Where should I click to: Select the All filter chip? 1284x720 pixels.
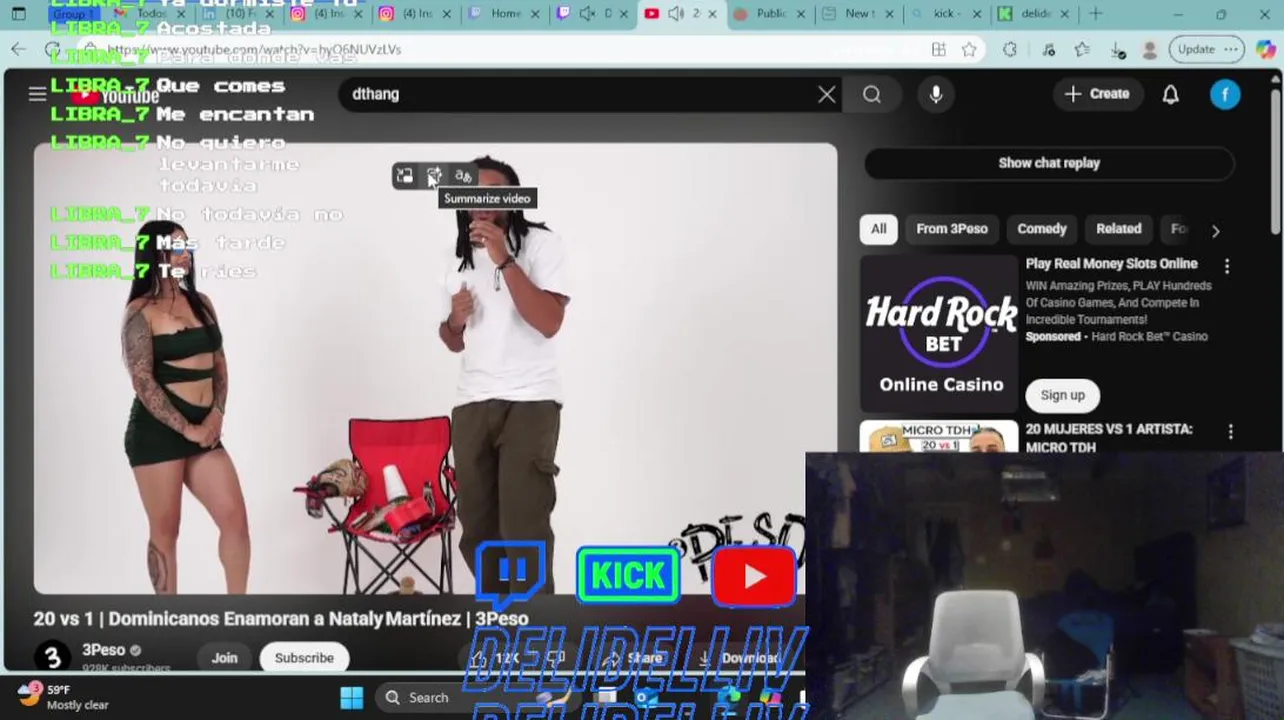pos(878,229)
